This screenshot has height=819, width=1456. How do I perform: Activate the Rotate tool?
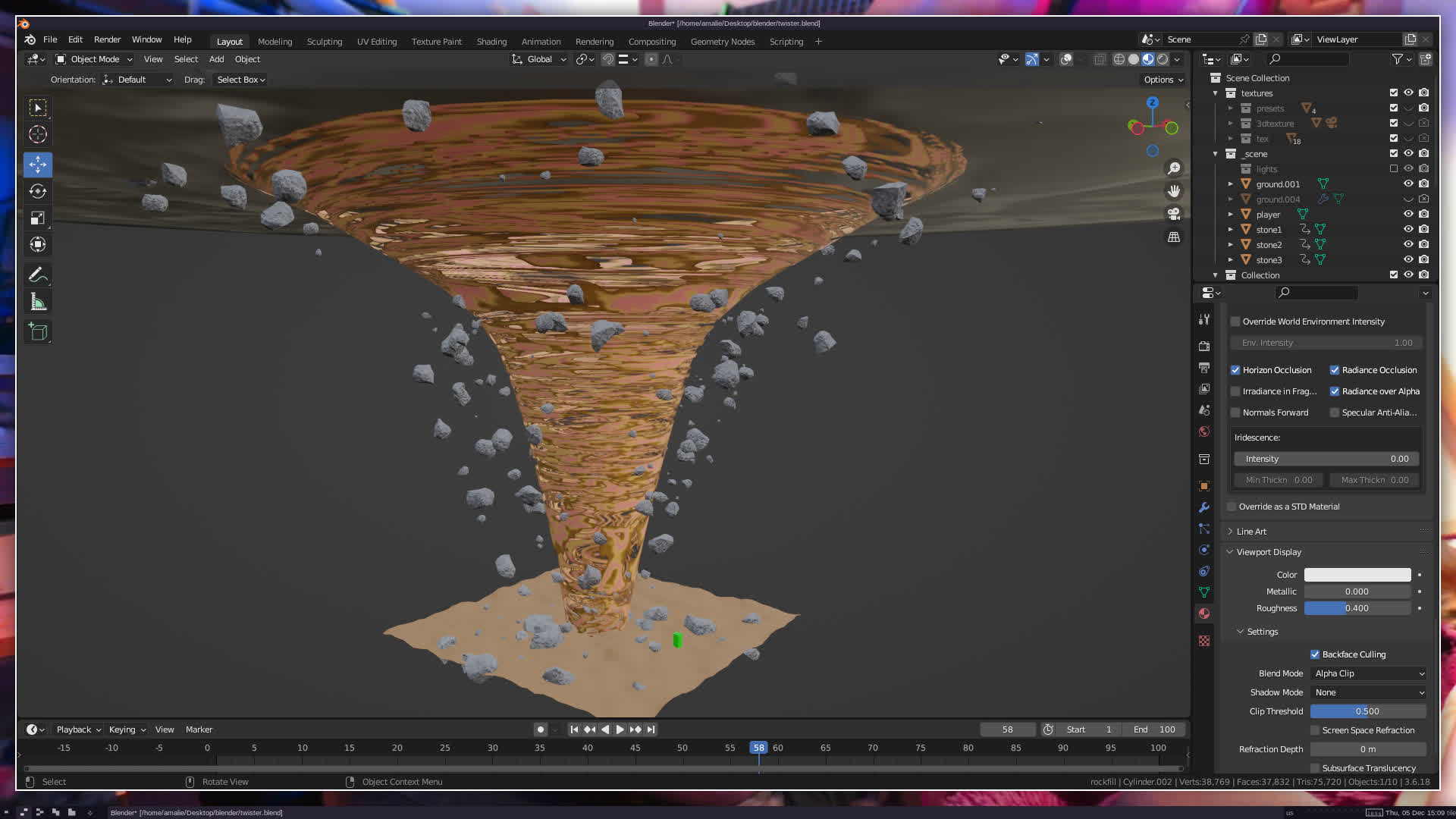[x=38, y=191]
